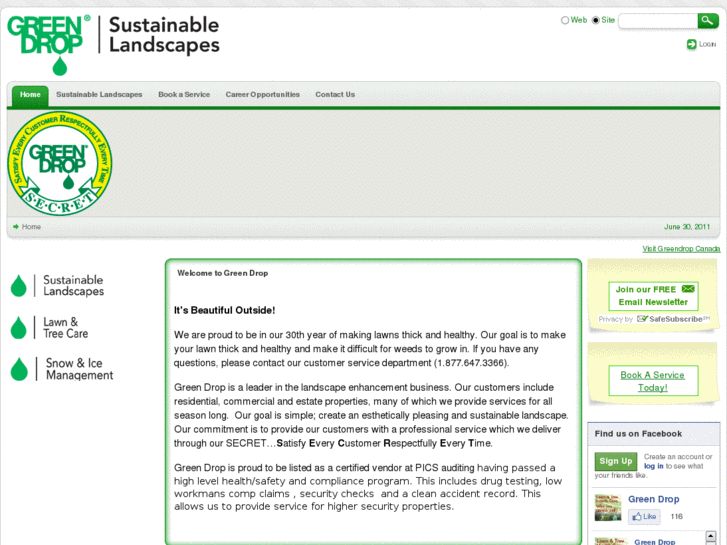Click the Login link
Image resolution: width=727 pixels, height=545 pixels.
pos(708,45)
